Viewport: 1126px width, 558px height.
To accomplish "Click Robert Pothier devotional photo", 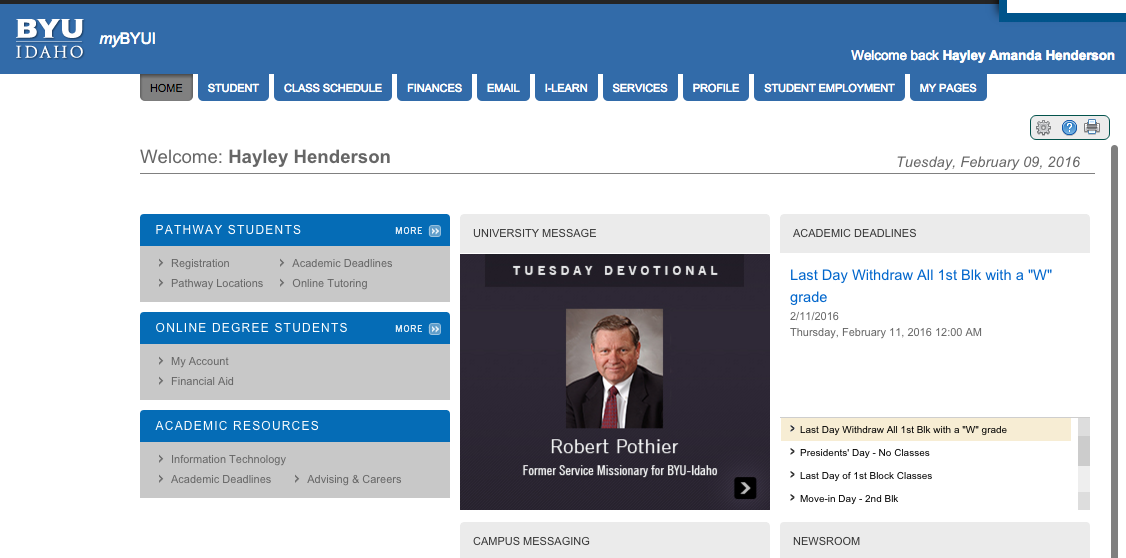I will [614, 368].
